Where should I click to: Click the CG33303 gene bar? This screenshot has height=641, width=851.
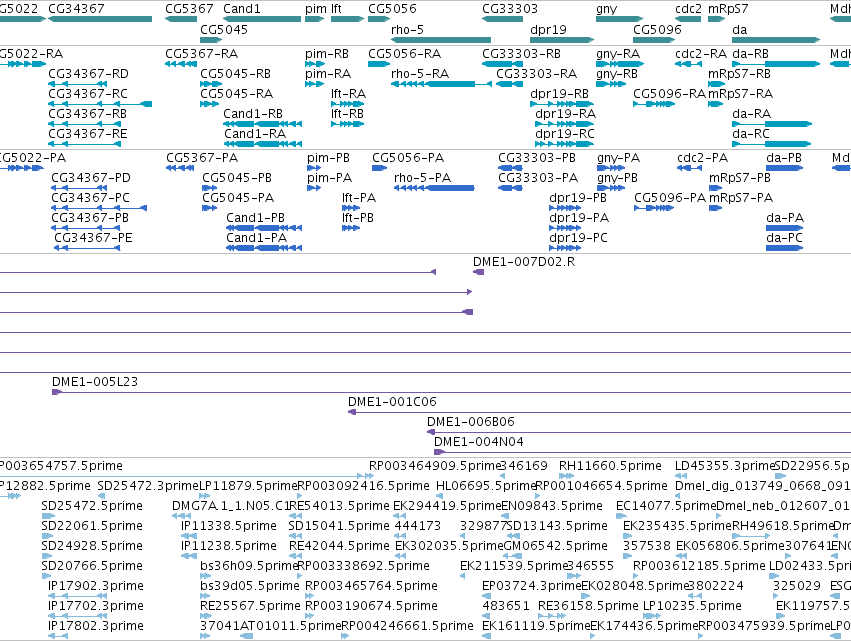[503, 19]
